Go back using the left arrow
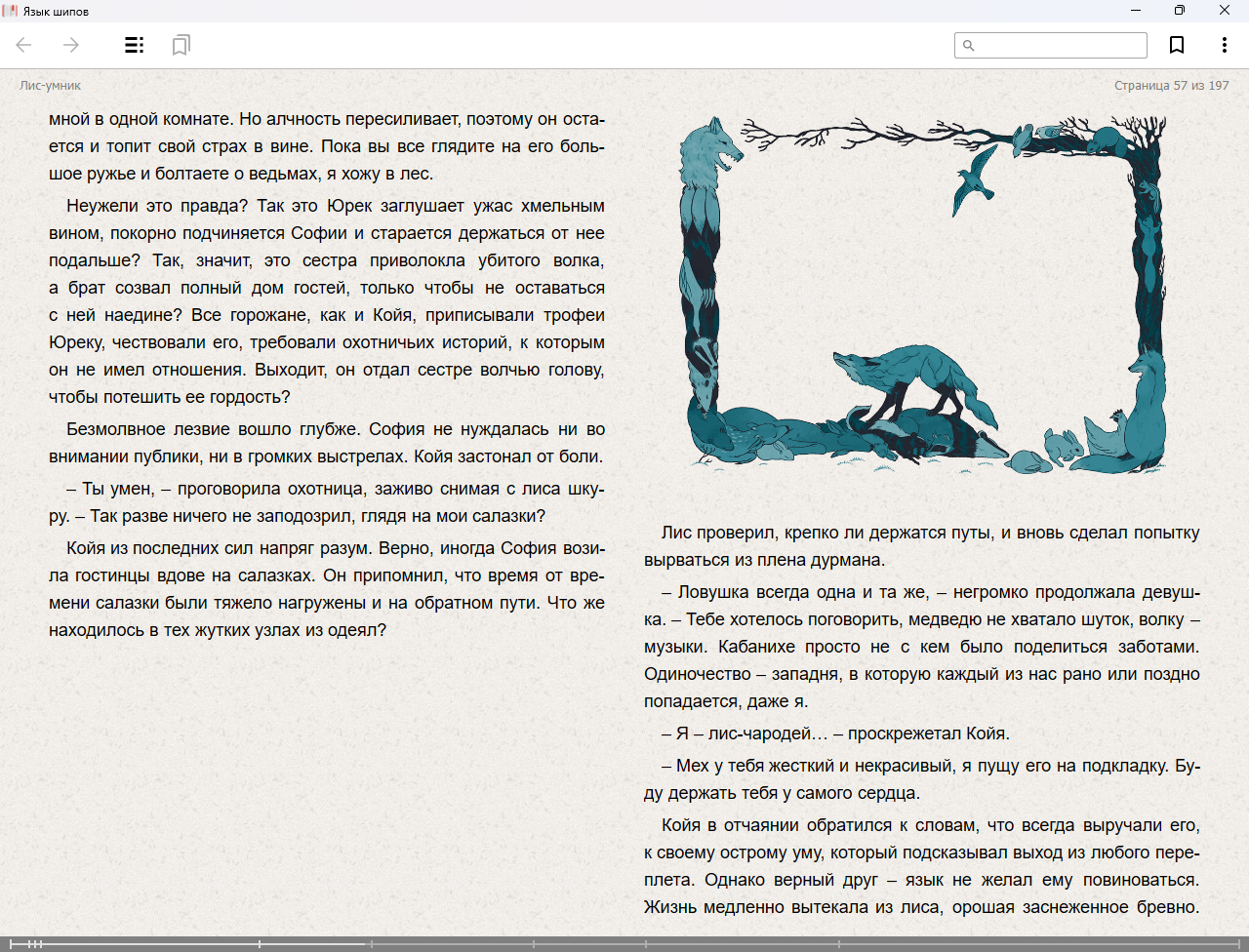Viewport: 1249px width, 952px height. (24, 45)
